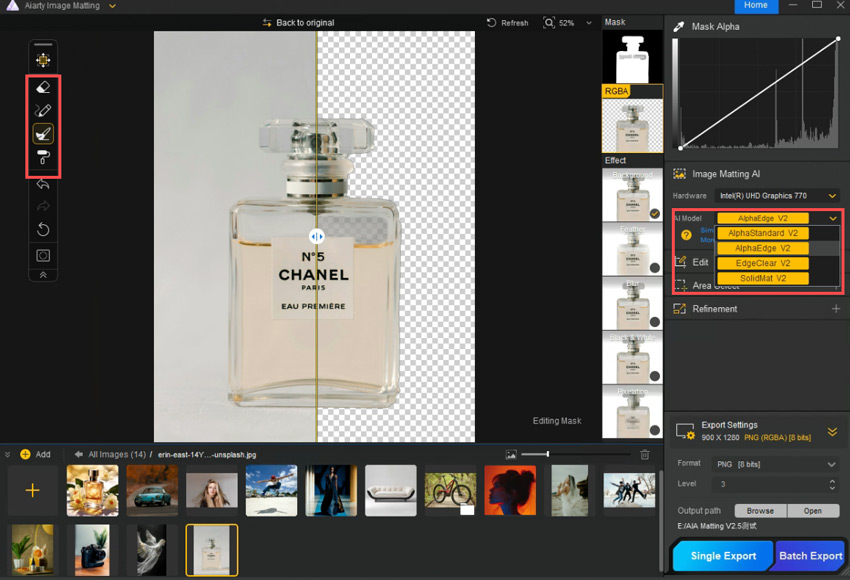This screenshot has height=580, width=850.
Task: Select the Mask preview thumbnail
Action: point(632,57)
